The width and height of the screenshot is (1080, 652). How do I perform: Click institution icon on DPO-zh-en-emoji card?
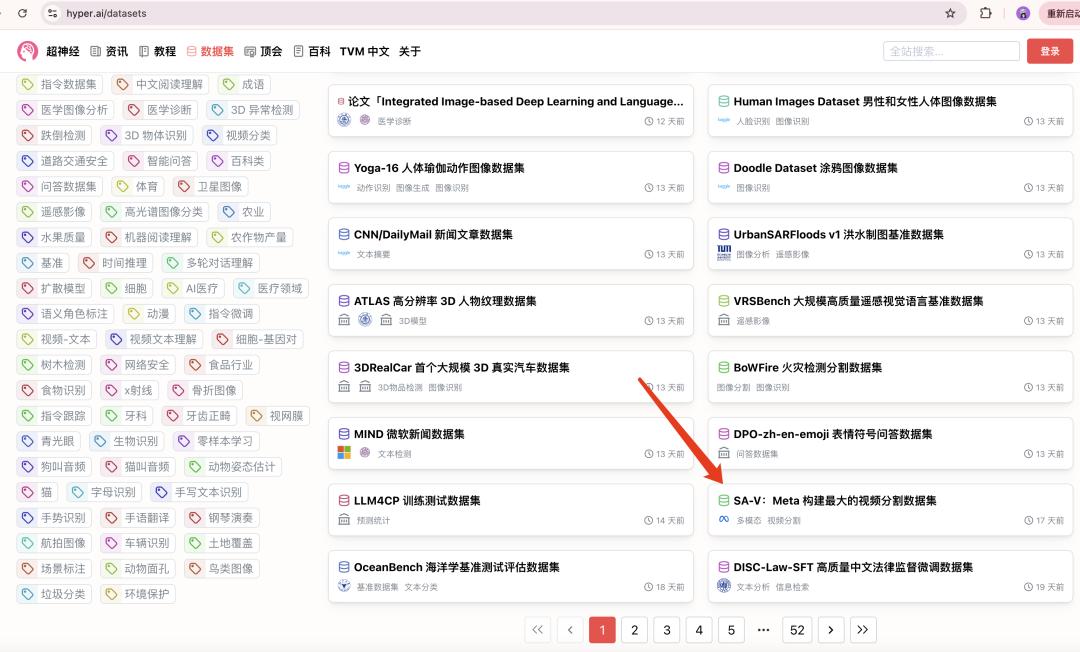pos(724,453)
